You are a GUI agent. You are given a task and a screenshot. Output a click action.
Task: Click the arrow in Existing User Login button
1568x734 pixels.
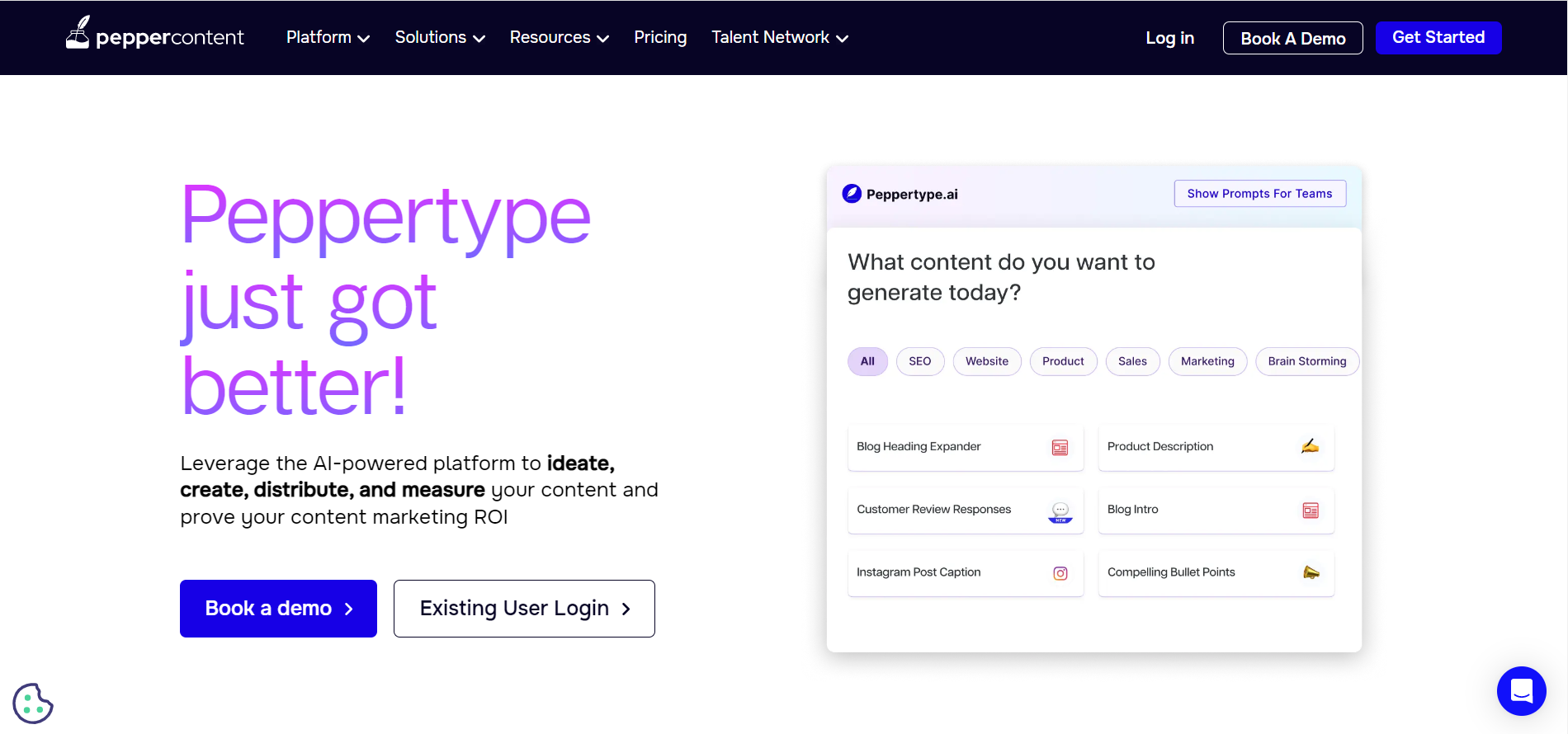626,609
